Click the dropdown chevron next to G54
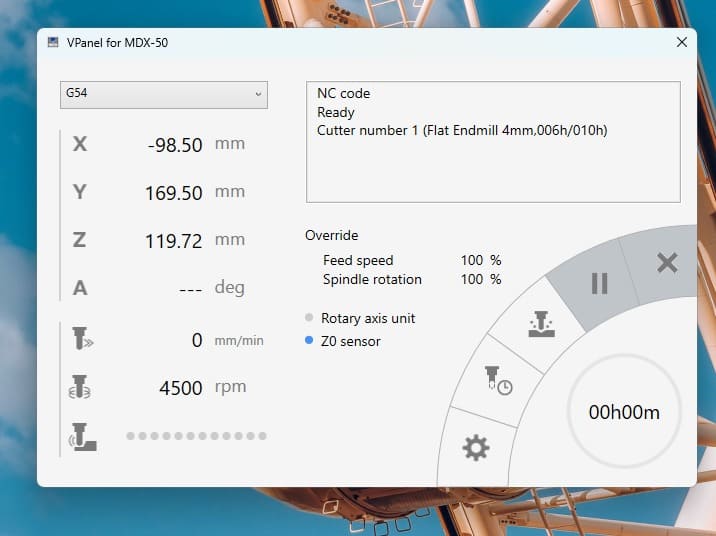The height and width of the screenshot is (536, 716). 258,94
